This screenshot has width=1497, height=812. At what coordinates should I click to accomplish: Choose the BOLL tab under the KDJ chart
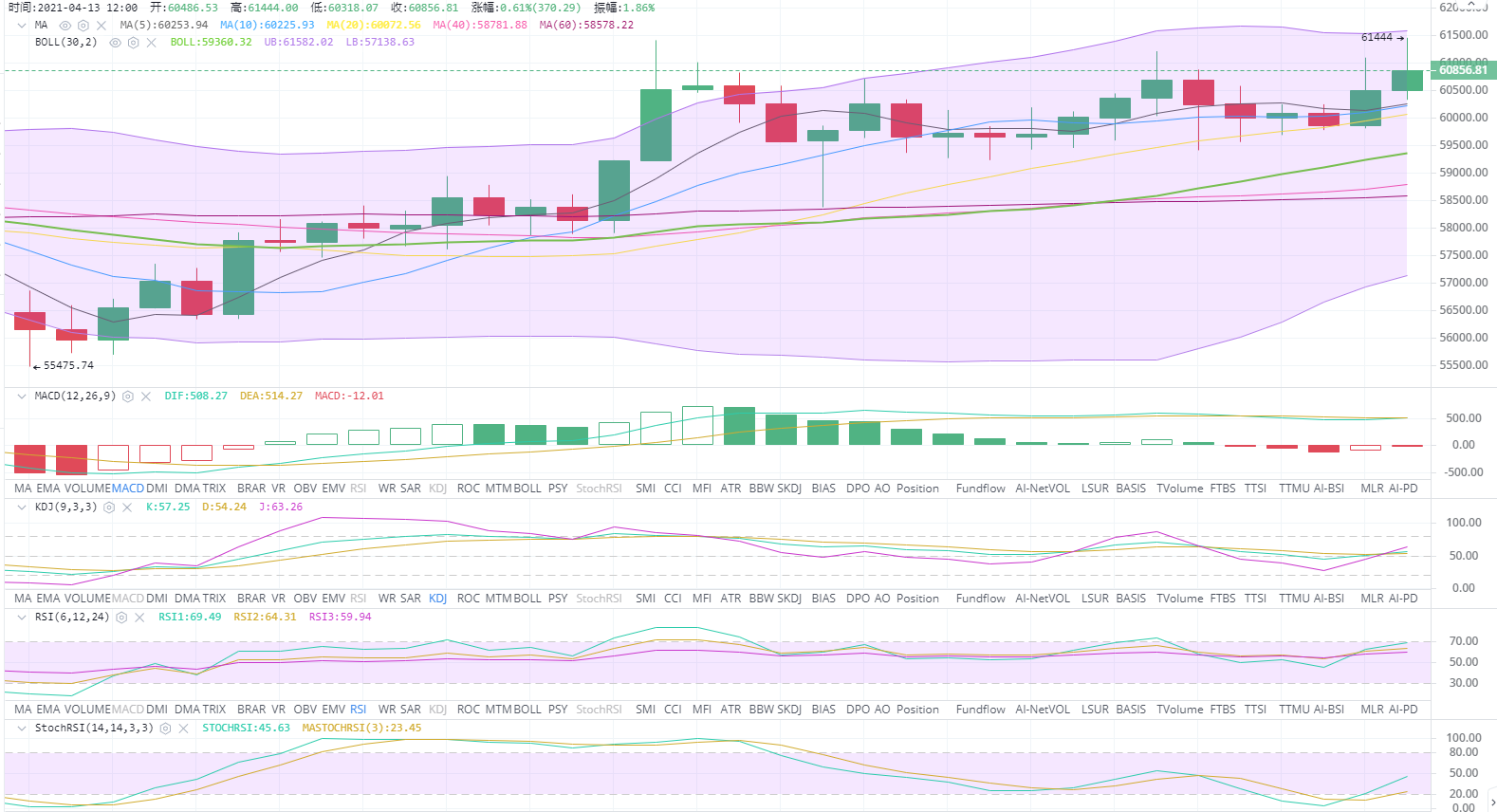click(527, 599)
